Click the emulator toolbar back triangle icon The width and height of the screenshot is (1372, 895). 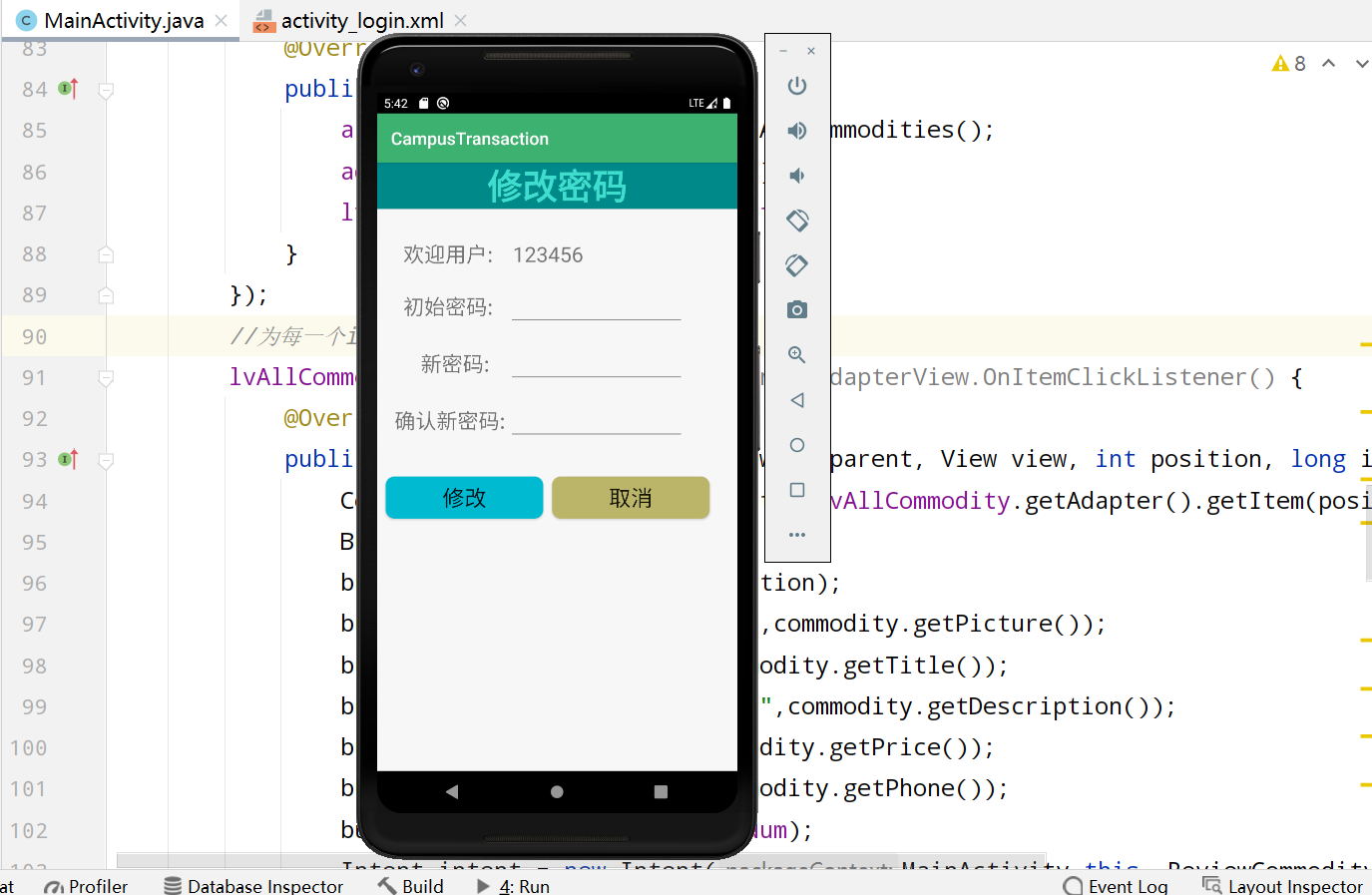(796, 400)
